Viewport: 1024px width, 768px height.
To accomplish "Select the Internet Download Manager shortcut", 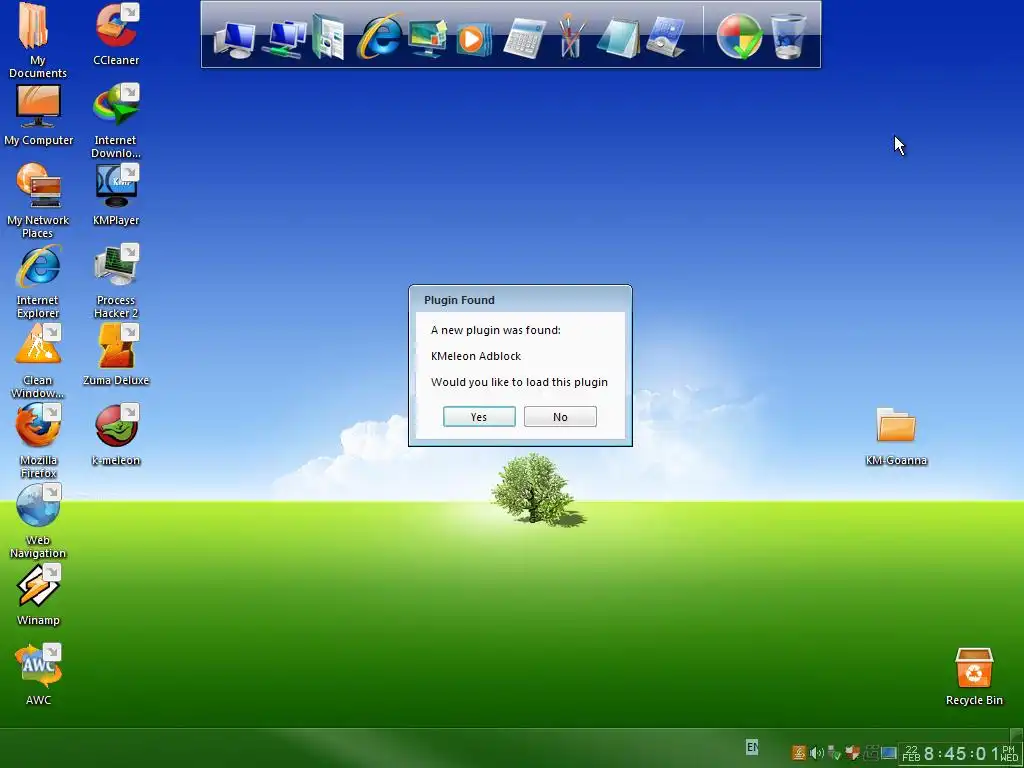I will click(x=116, y=121).
